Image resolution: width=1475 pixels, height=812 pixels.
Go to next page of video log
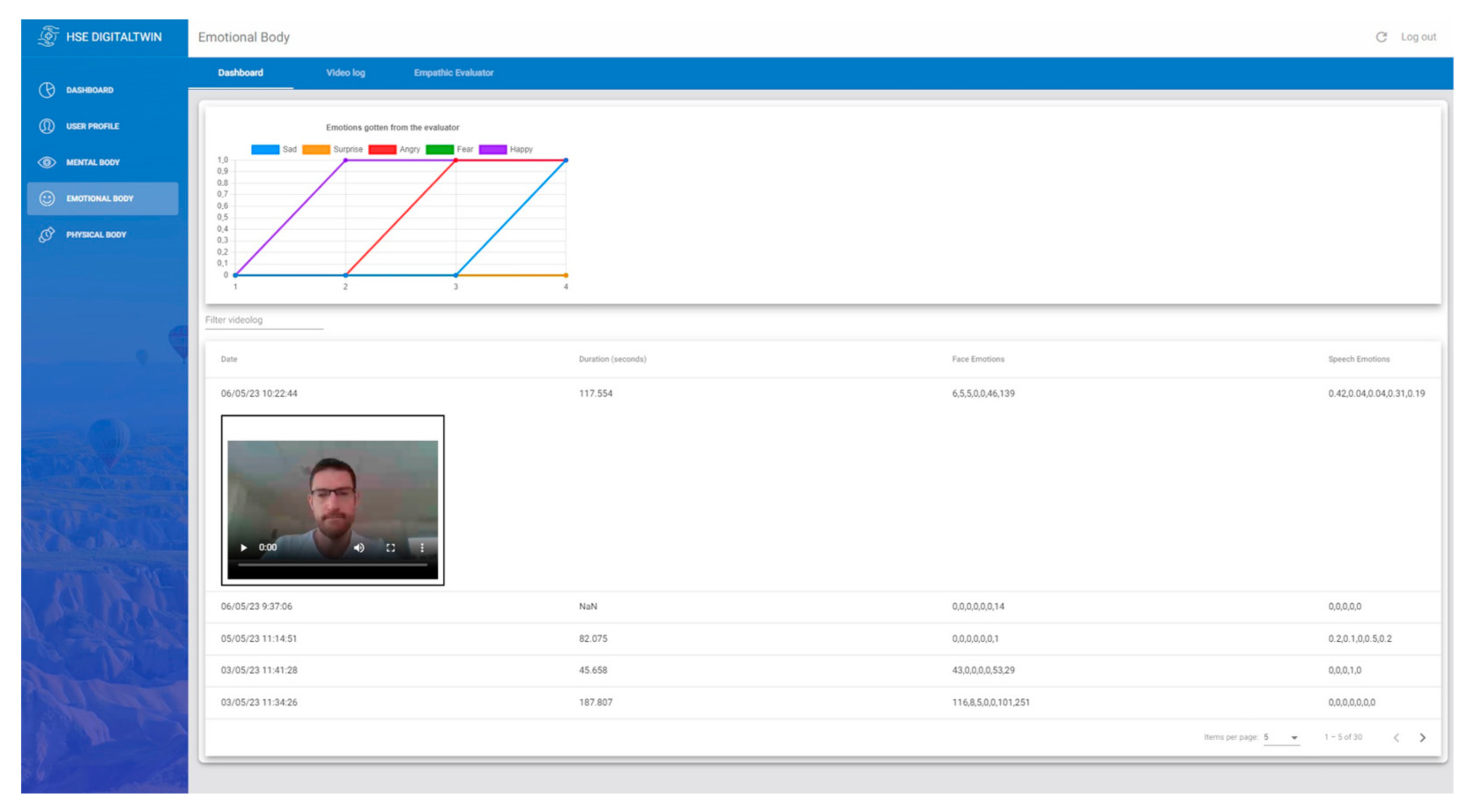pos(1422,737)
